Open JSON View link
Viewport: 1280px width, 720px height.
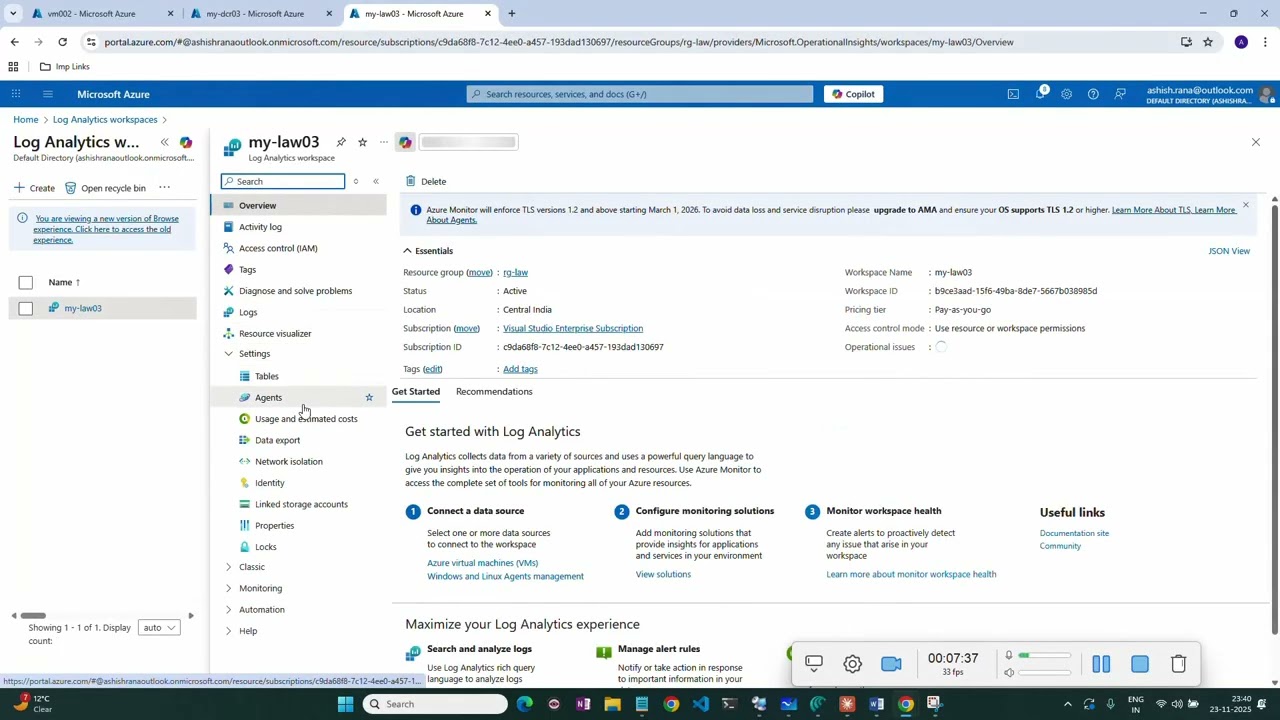pos(1229,251)
